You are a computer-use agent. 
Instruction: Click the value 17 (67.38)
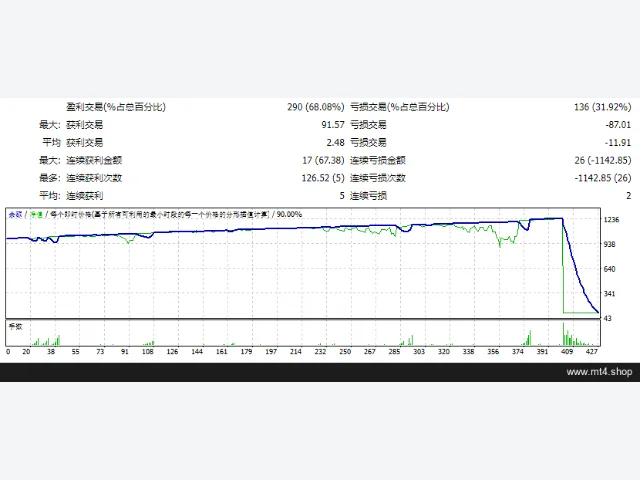[323, 160]
